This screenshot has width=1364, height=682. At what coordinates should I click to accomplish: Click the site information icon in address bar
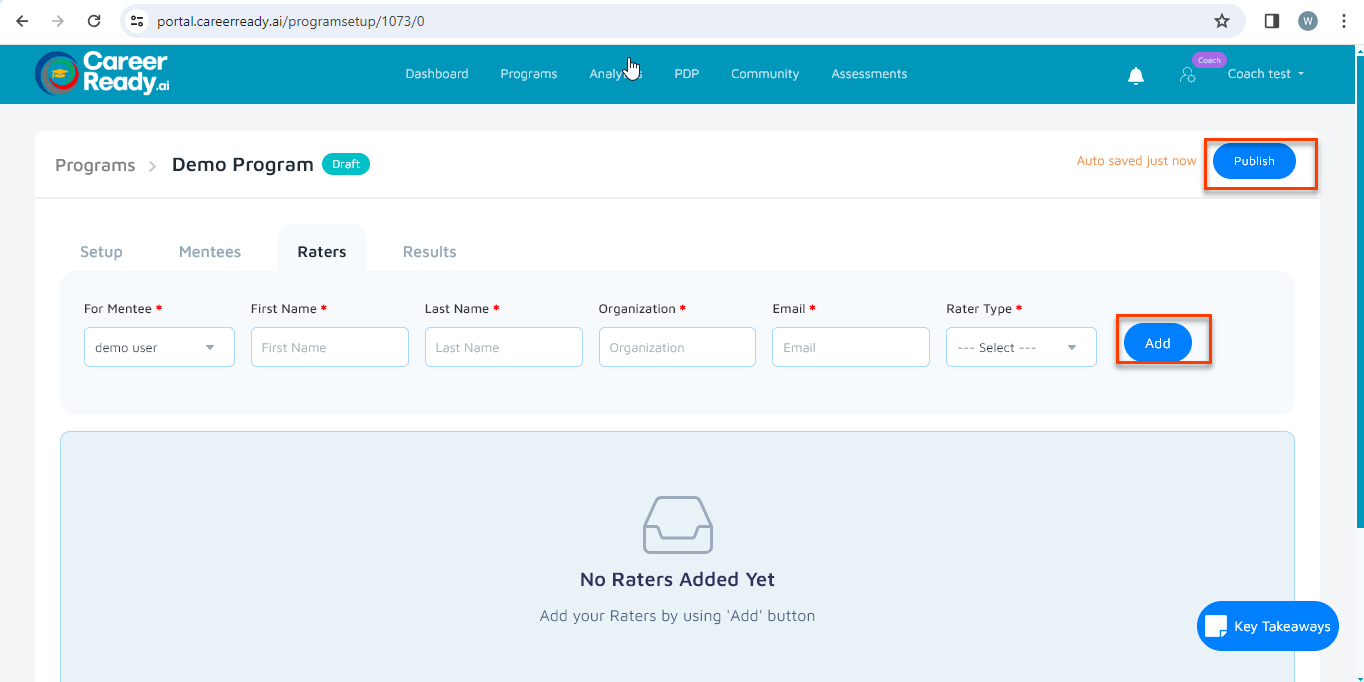pyautogui.click(x=138, y=21)
